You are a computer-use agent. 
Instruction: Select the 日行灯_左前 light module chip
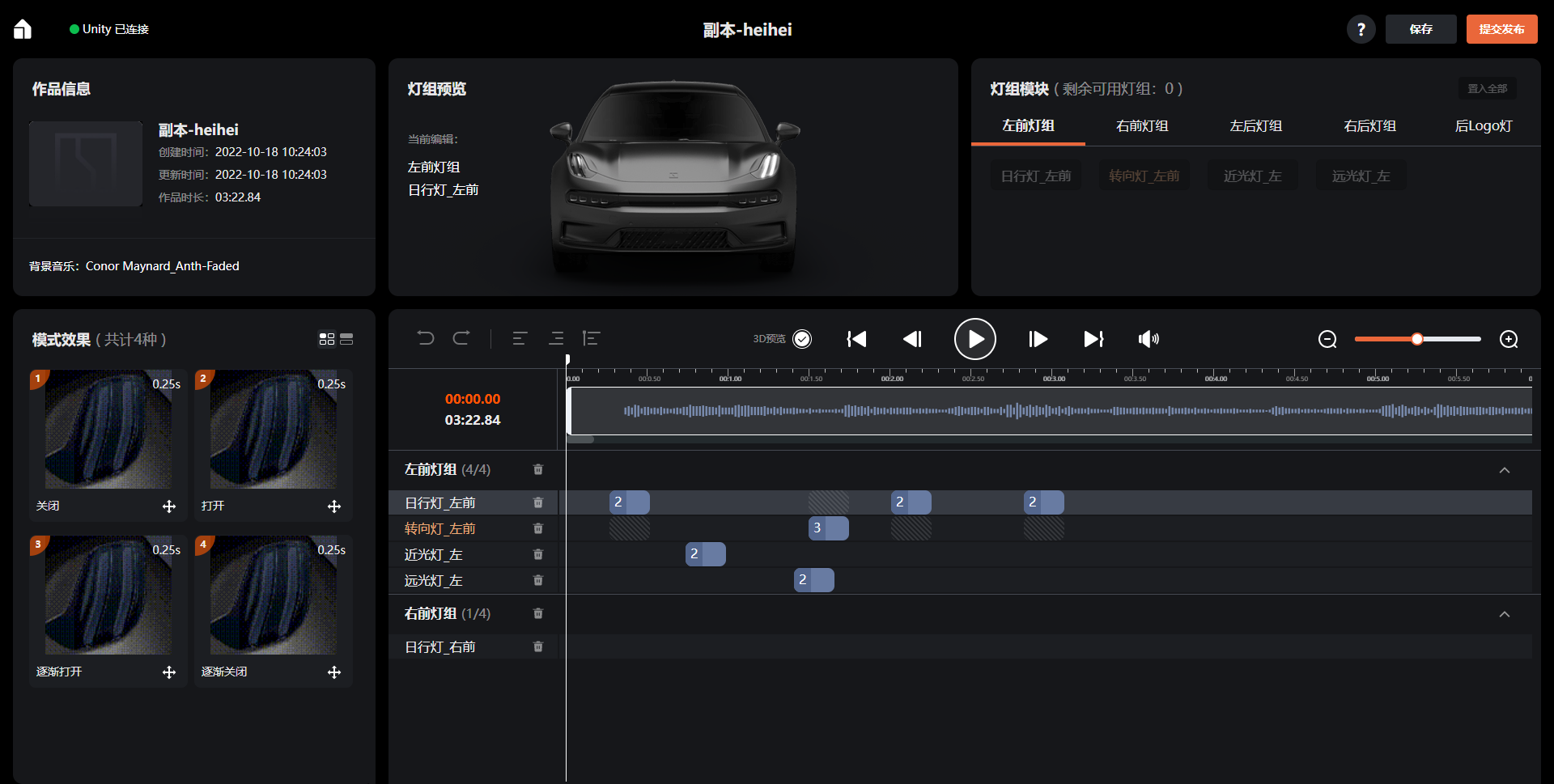[x=1036, y=176]
